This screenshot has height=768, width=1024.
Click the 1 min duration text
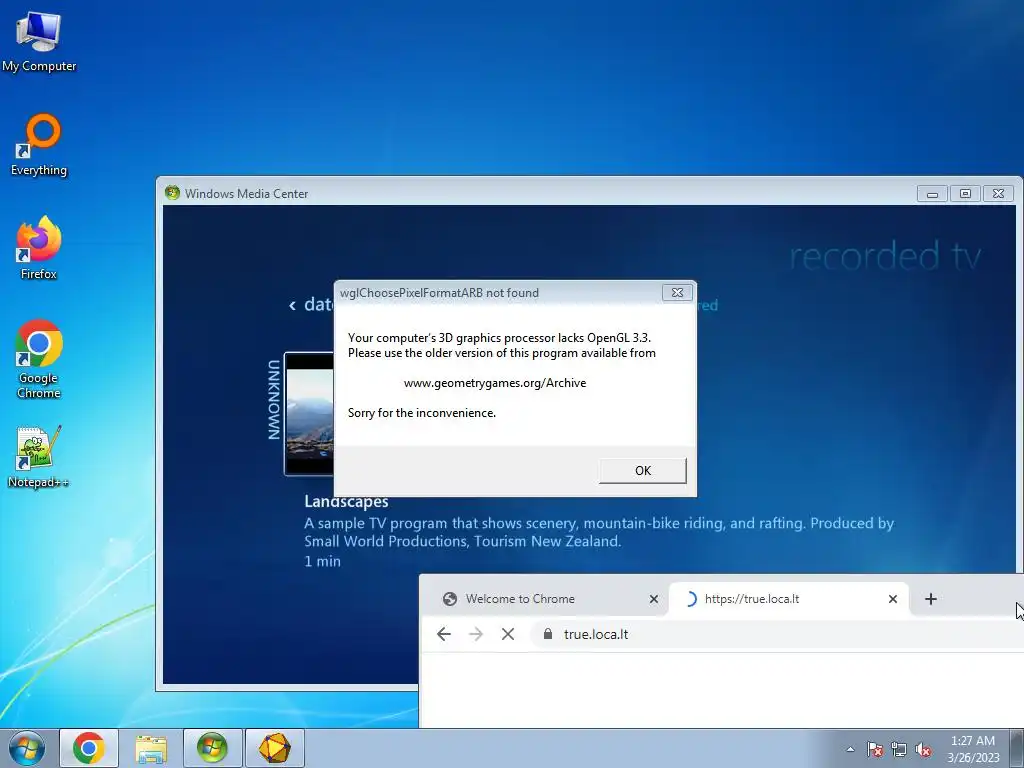pyautogui.click(x=322, y=562)
